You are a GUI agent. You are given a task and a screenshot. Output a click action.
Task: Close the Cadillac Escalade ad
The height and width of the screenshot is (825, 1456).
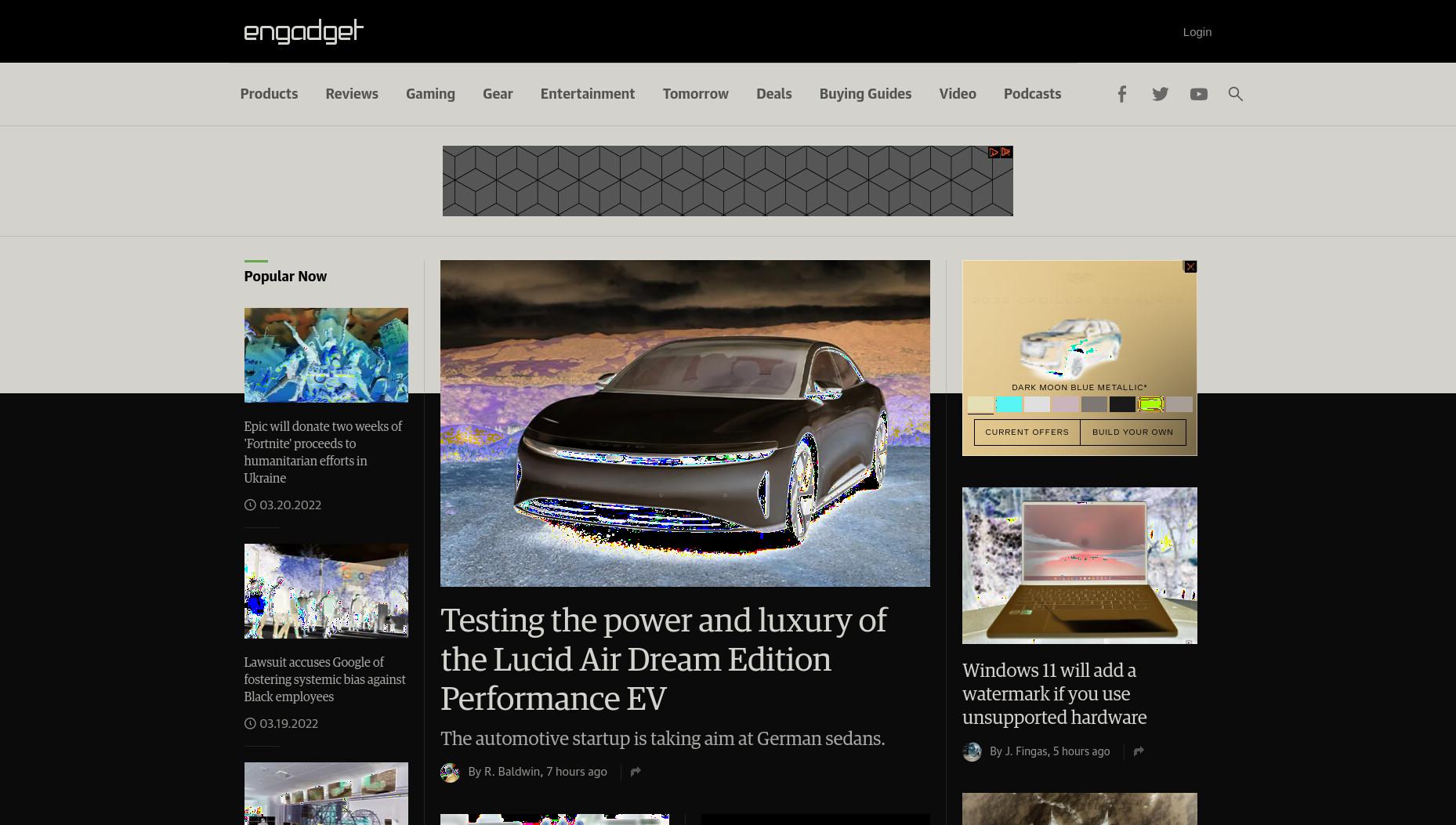pos(1190,267)
